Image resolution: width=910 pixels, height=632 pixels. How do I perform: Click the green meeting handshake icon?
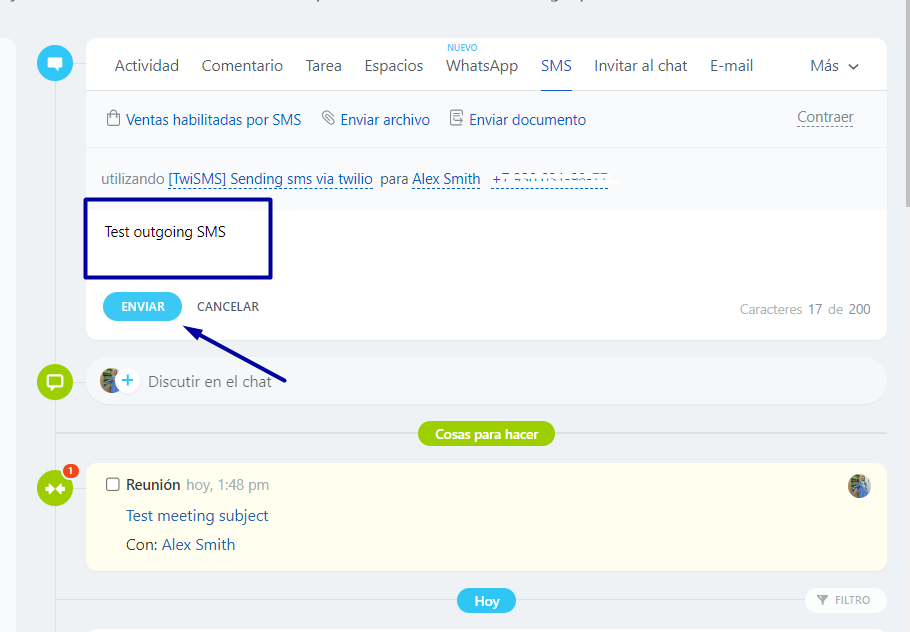pos(55,488)
